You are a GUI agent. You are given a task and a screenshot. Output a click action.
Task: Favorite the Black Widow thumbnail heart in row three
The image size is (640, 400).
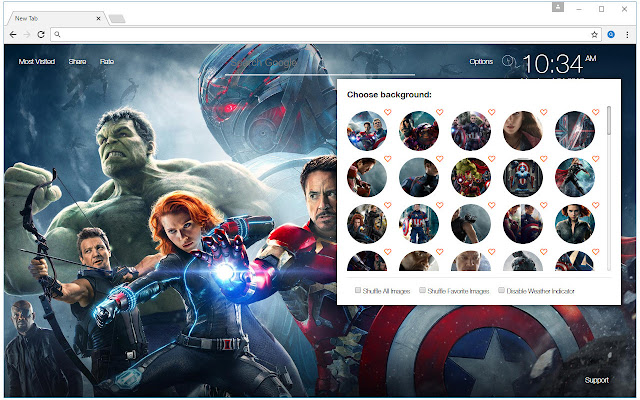point(596,205)
